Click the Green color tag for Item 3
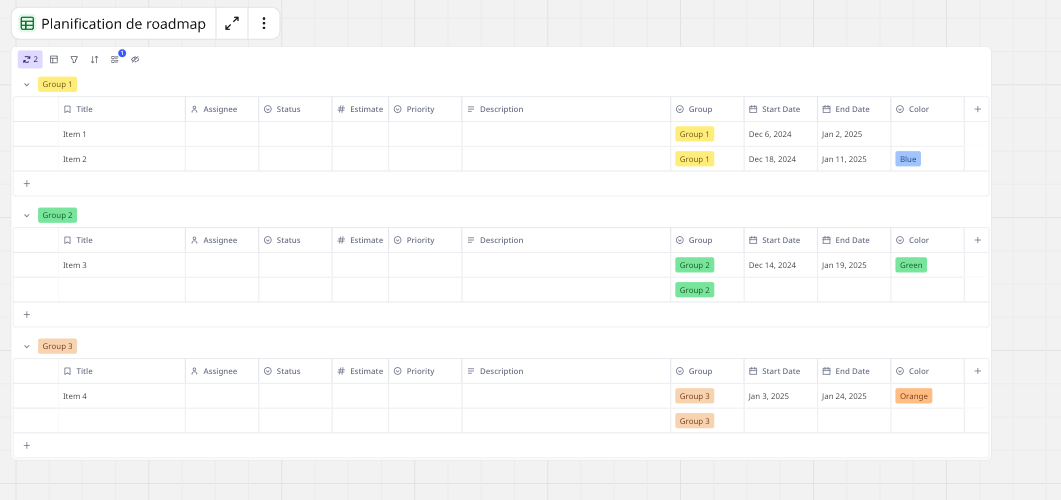Image resolution: width=1061 pixels, height=500 pixels. (x=911, y=265)
